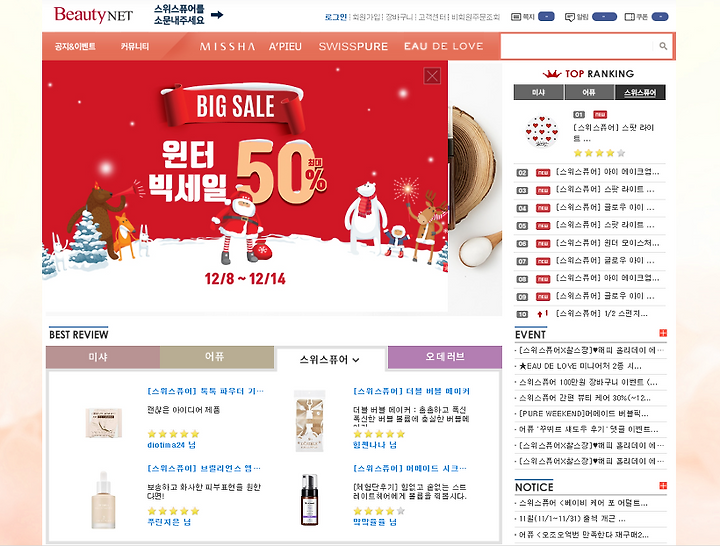Open the 쪽지 message icon
Screen dimensions: 720x546
click(x=516, y=17)
